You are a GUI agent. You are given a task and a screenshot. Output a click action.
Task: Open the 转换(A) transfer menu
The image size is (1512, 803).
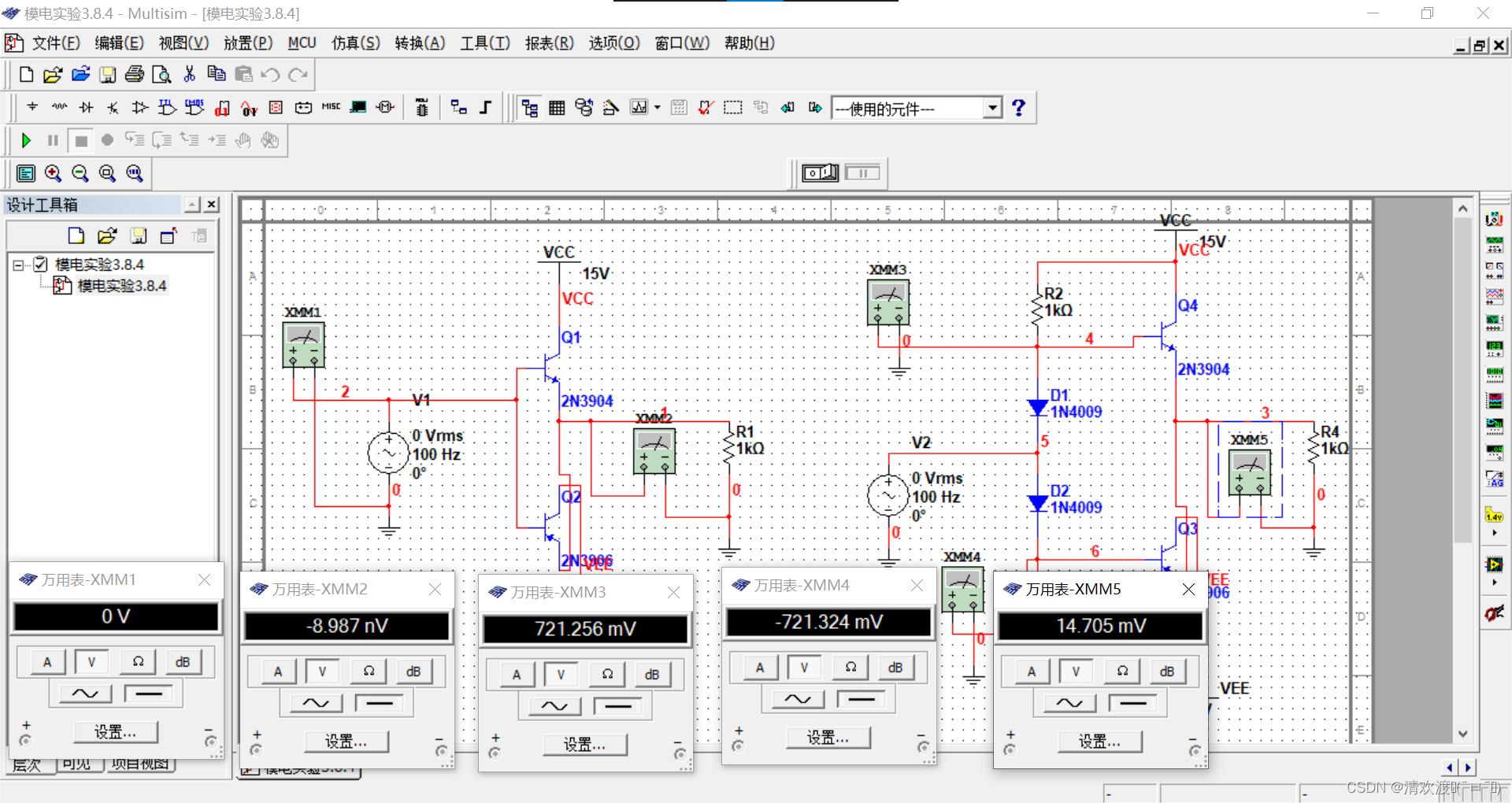point(421,43)
